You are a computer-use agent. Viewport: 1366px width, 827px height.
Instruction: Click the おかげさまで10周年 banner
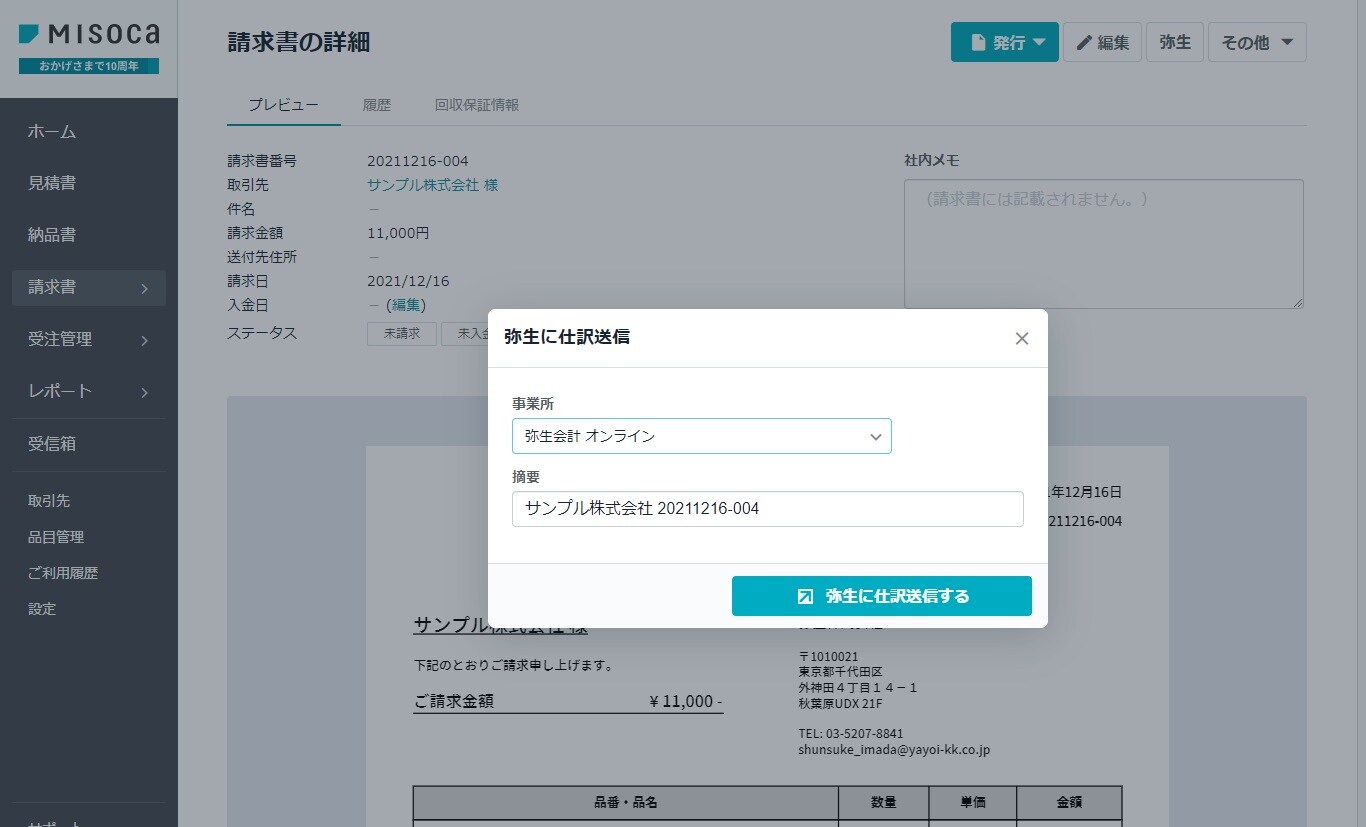coord(89,66)
